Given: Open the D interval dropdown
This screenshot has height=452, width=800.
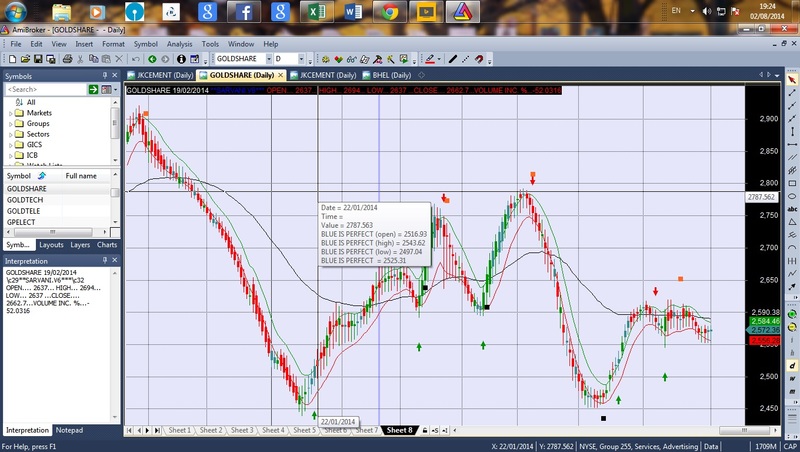Looking at the screenshot, I should pos(301,59).
